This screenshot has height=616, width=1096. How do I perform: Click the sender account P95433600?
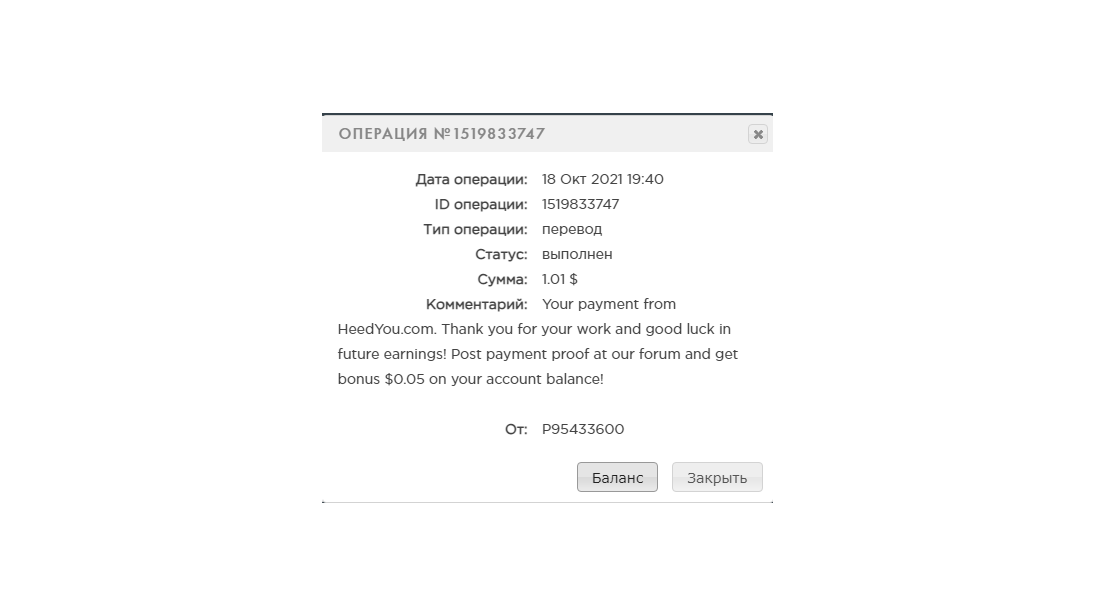(x=583, y=429)
